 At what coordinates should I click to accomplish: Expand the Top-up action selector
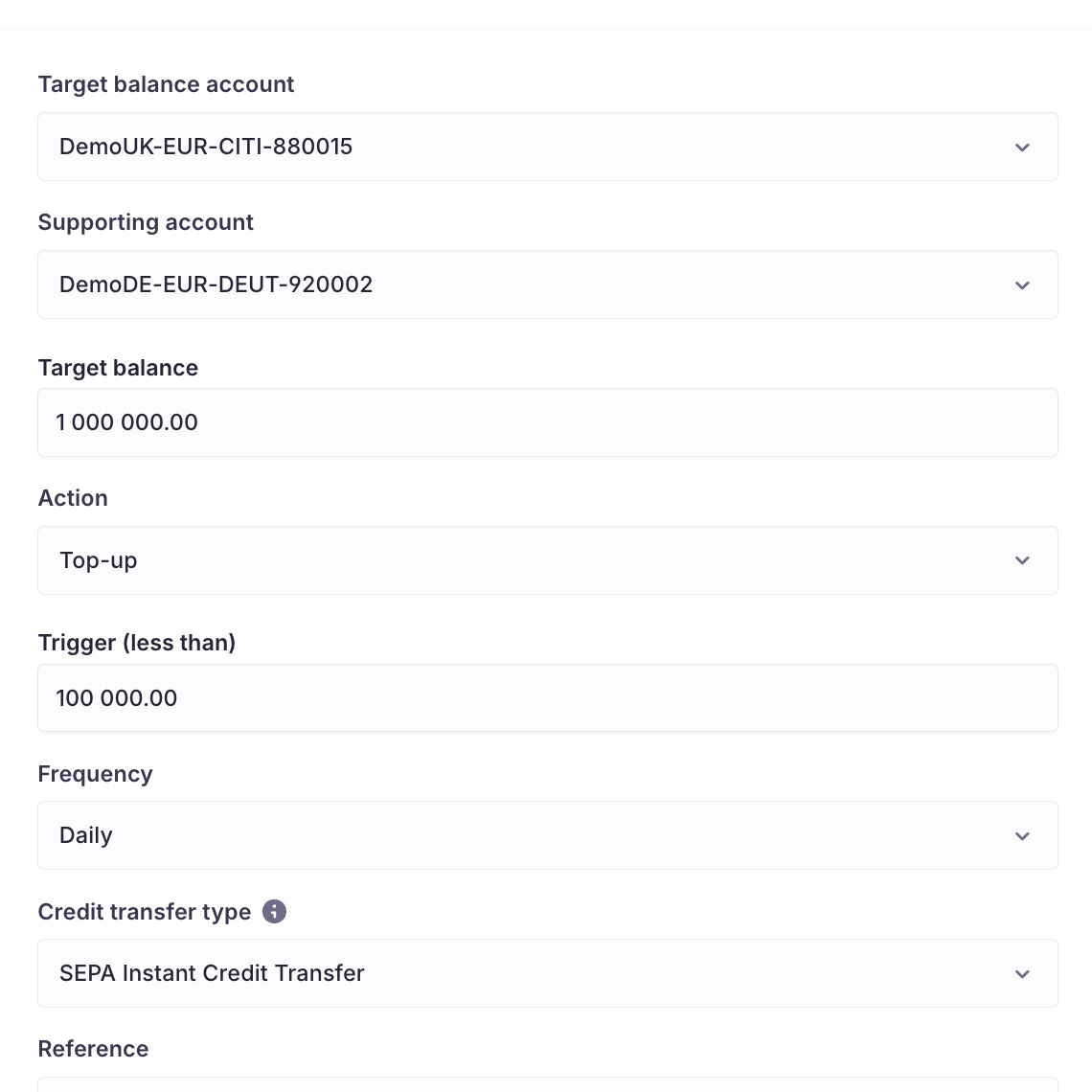click(547, 560)
